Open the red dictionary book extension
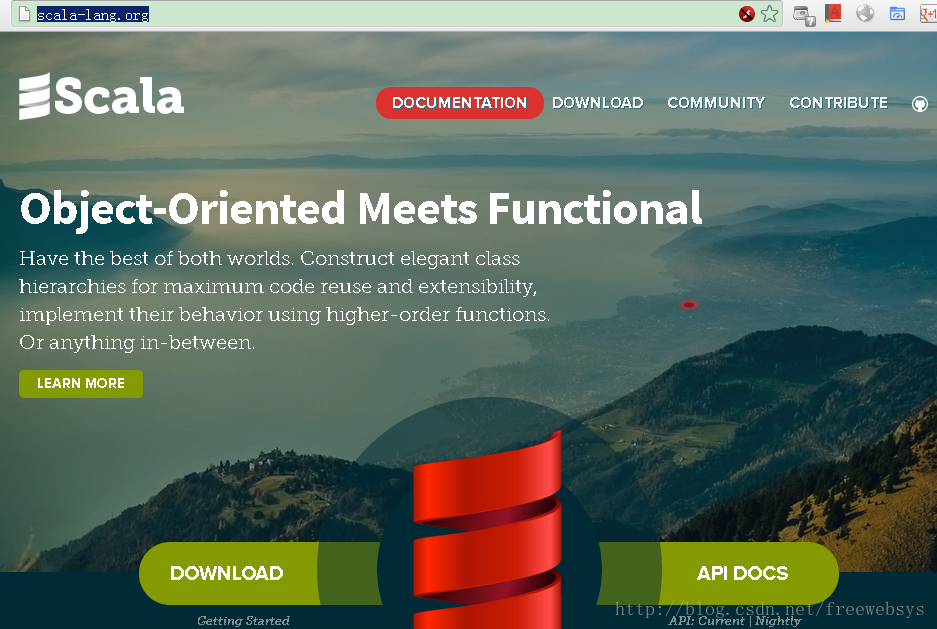Viewport: 937px width, 629px height. [833, 13]
